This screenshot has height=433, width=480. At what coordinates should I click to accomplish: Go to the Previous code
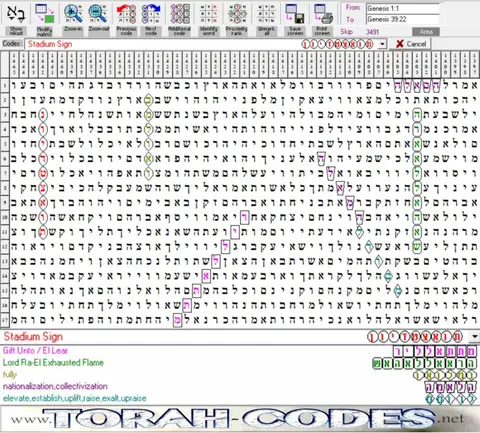click(x=126, y=19)
